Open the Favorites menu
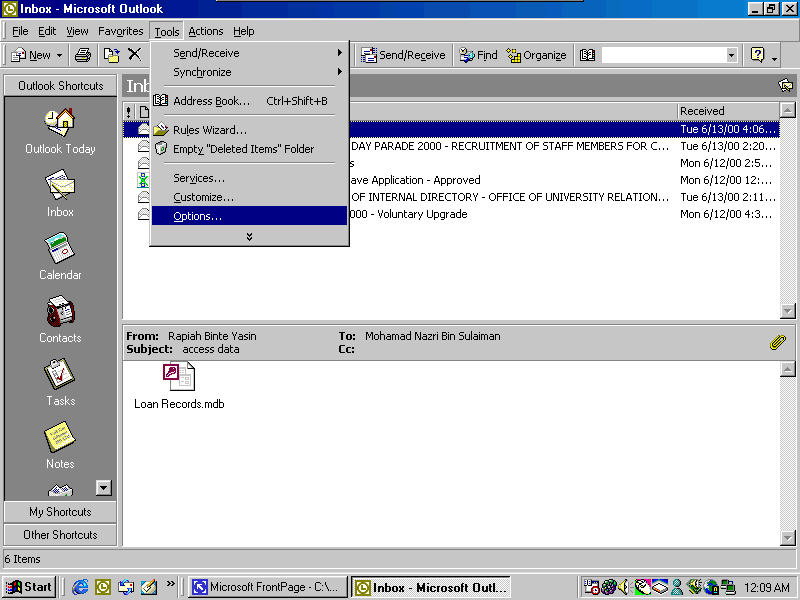The width and height of the screenshot is (800, 600). point(120,31)
